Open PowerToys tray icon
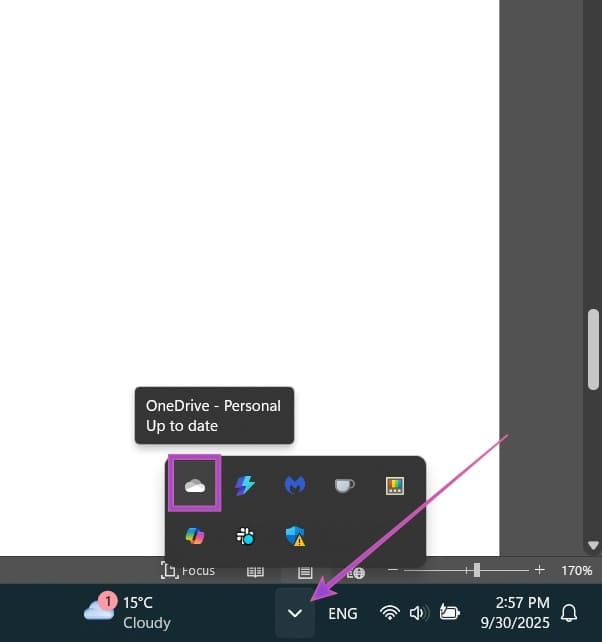Image resolution: width=602 pixels, height=642 pixels. pyautogui.click(x=395, y=485)
